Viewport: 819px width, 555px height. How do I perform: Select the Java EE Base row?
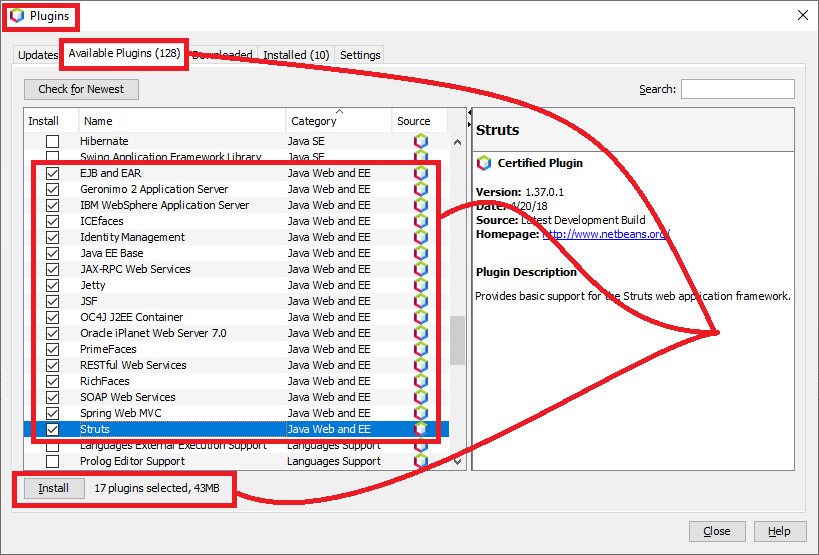[236, 253]
